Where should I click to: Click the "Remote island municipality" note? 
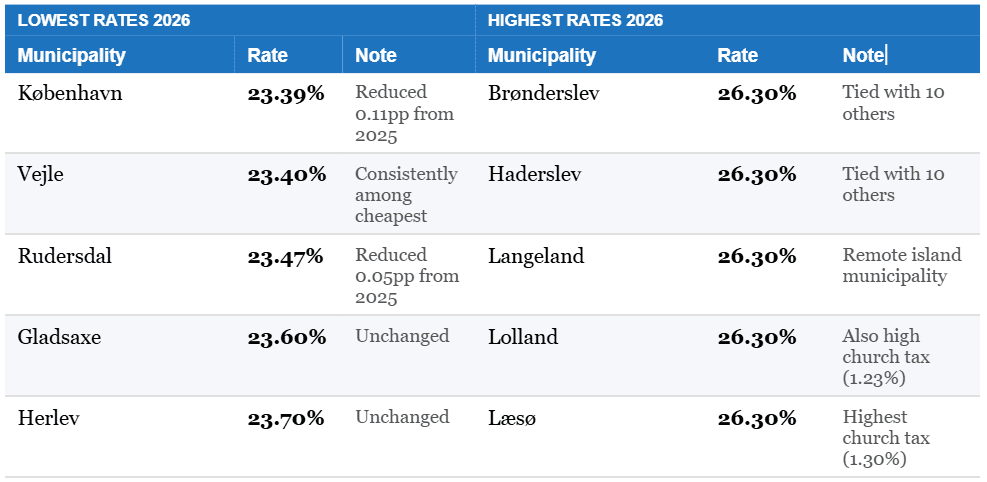tap(901, 265)
